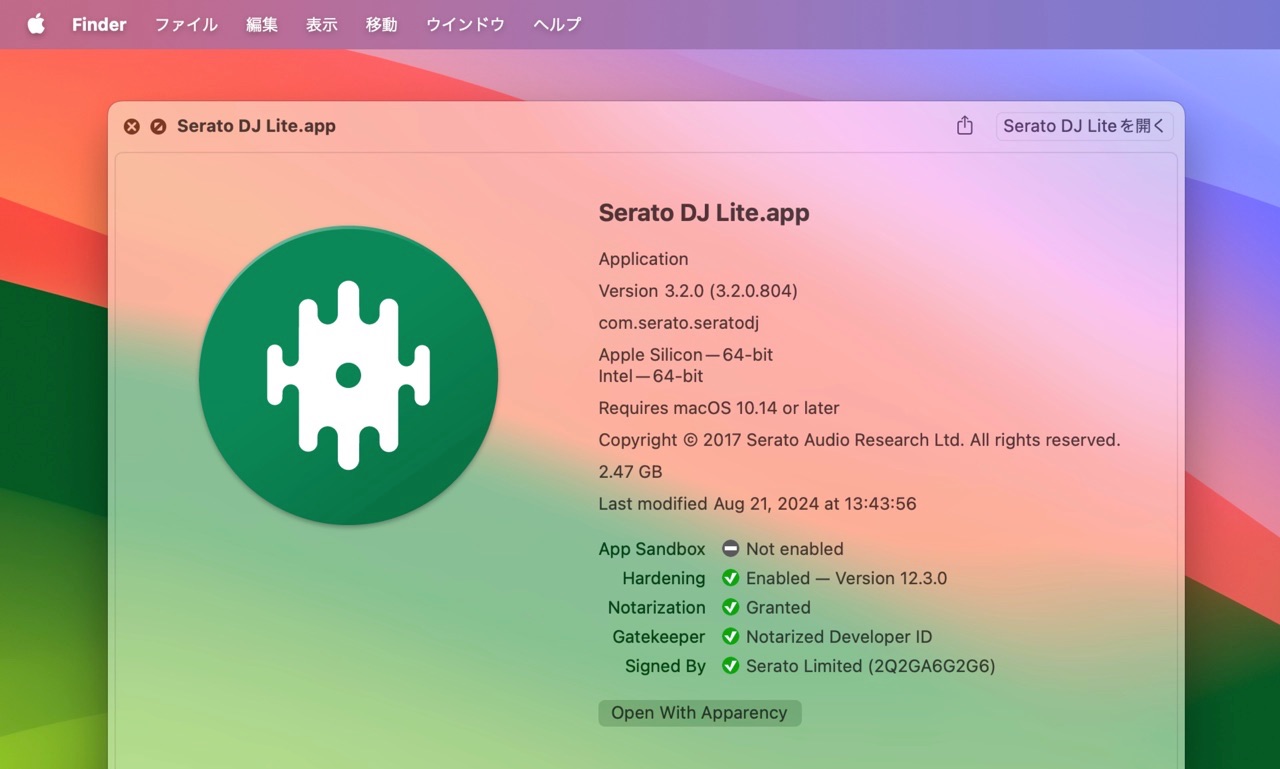Image resolution: width=1280 pixels, height=769 pixels.
Task: Click the Open With Apparency button
Action: [x=700, y=713]
